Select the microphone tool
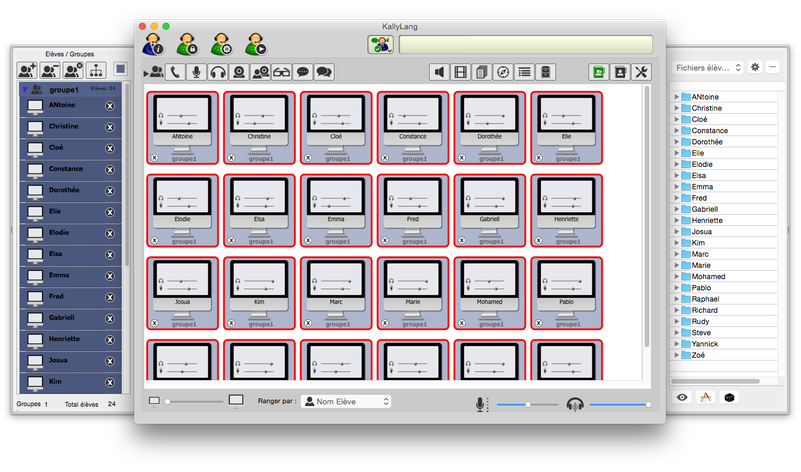Screen dimensions: 801x472 [x=196, y=72]
